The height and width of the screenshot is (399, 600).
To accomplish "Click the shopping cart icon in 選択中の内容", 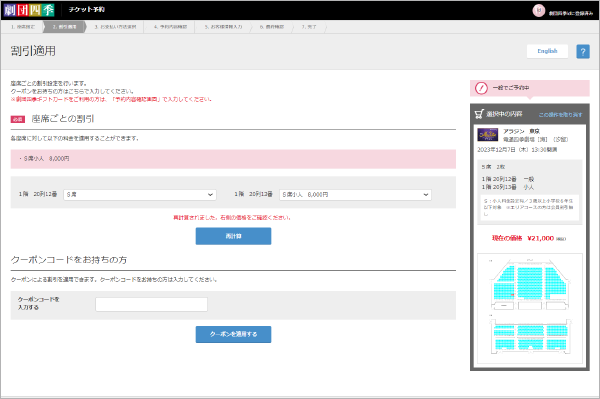I will coord(479,114).
